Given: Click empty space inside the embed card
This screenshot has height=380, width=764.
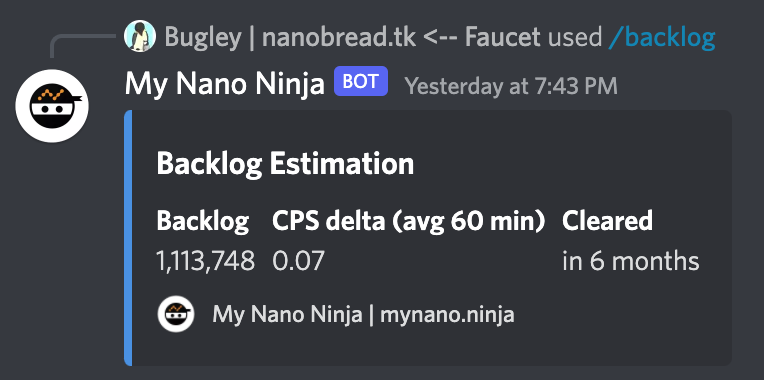Looking at the screenshot, I should (560, 166).
